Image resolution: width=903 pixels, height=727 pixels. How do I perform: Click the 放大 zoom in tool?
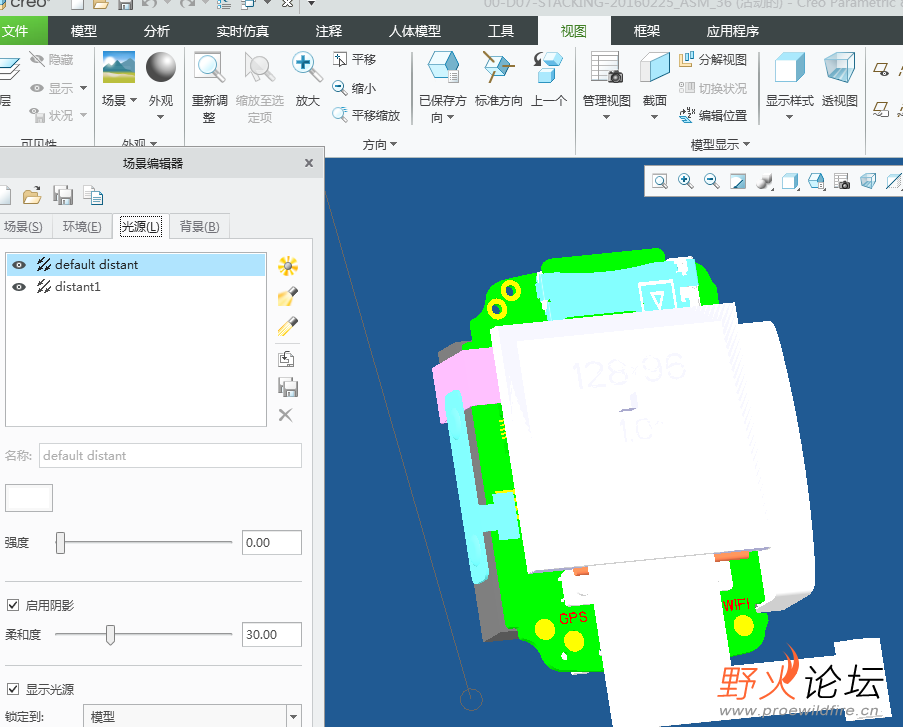[x=307, y=70]
